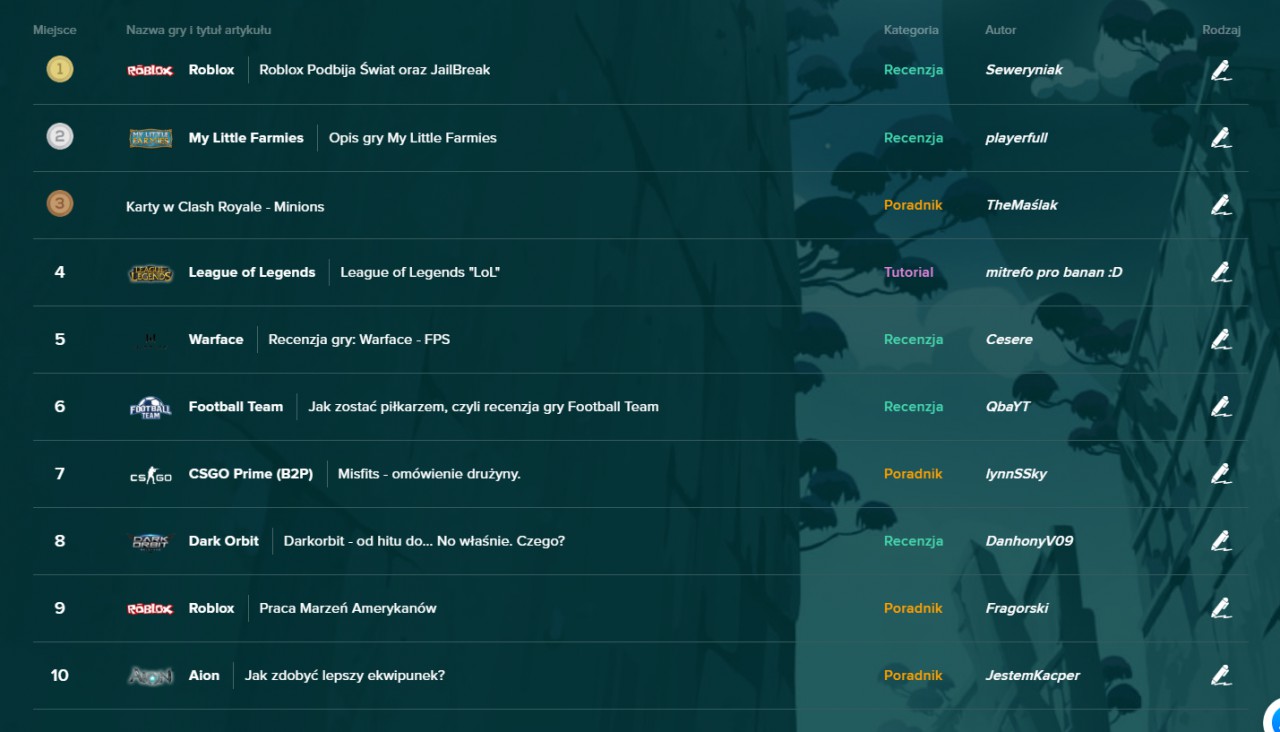Image resolution: width=1280 pixels, height=732 pixels.
Task: Open 'Misfits - omówienie drużyny.' article
Action: (x=429, y=474)
